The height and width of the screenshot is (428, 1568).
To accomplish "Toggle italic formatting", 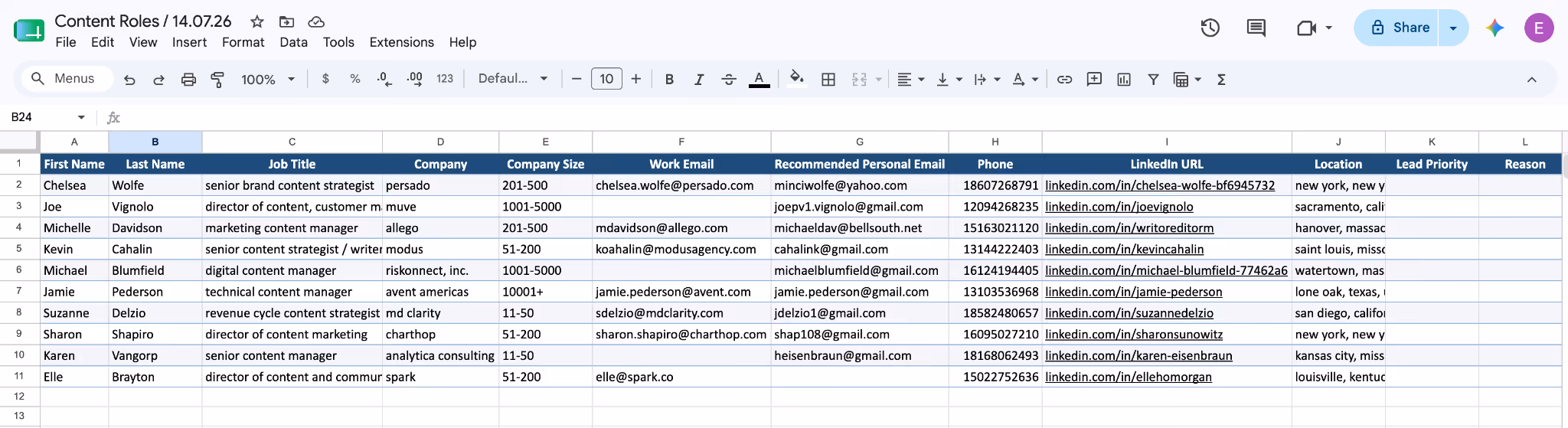I will point(698,79).
